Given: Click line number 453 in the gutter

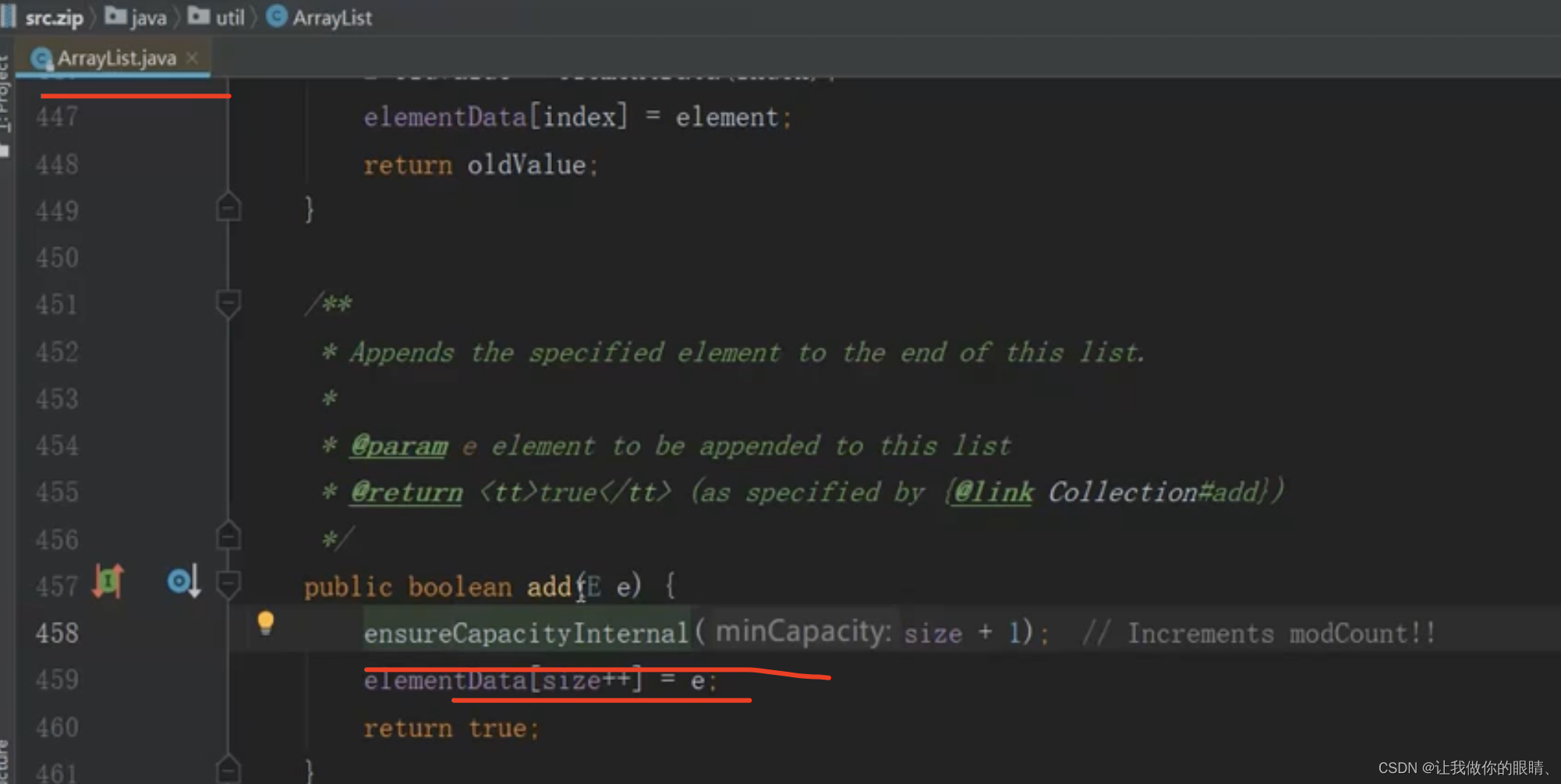Looking at the screenshot, I should click(57, 399).
